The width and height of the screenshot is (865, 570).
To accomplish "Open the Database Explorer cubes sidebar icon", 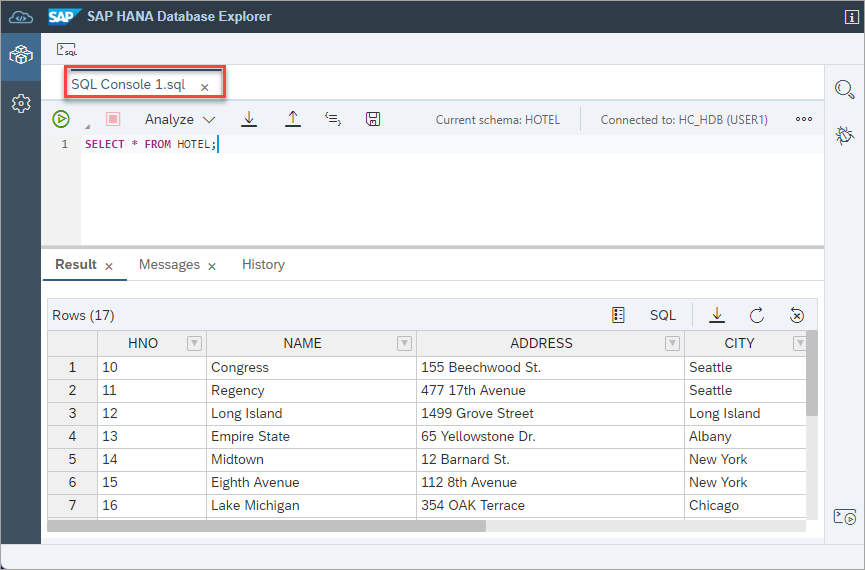I will pyautogui.click(x=21, y=55).
